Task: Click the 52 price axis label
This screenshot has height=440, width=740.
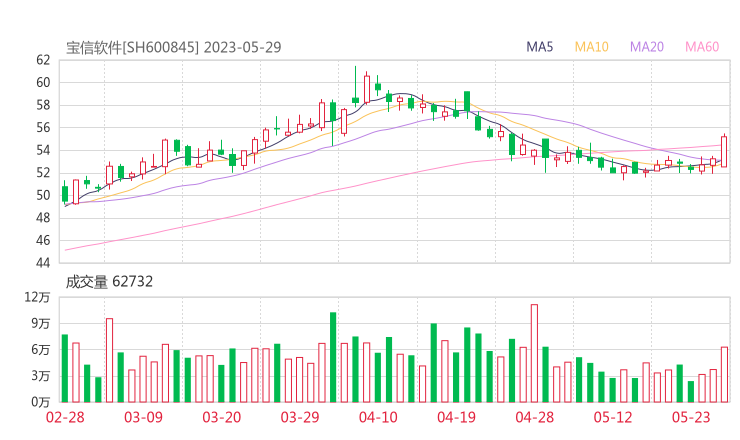Action: click(43, 173)
